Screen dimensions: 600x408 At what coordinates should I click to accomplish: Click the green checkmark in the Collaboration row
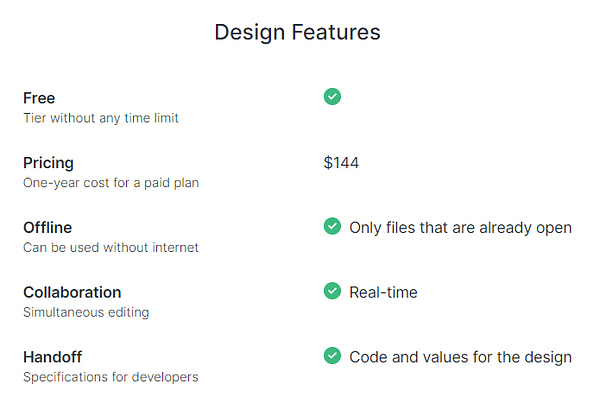point(333,291)
